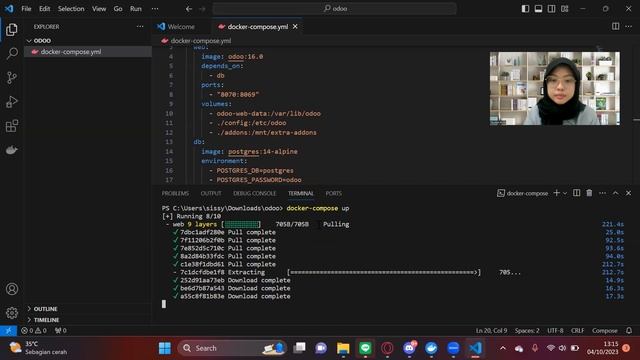Toggle the primary side bar layout icon
This screenshot has height=360, width=640.
pos(525,9)
